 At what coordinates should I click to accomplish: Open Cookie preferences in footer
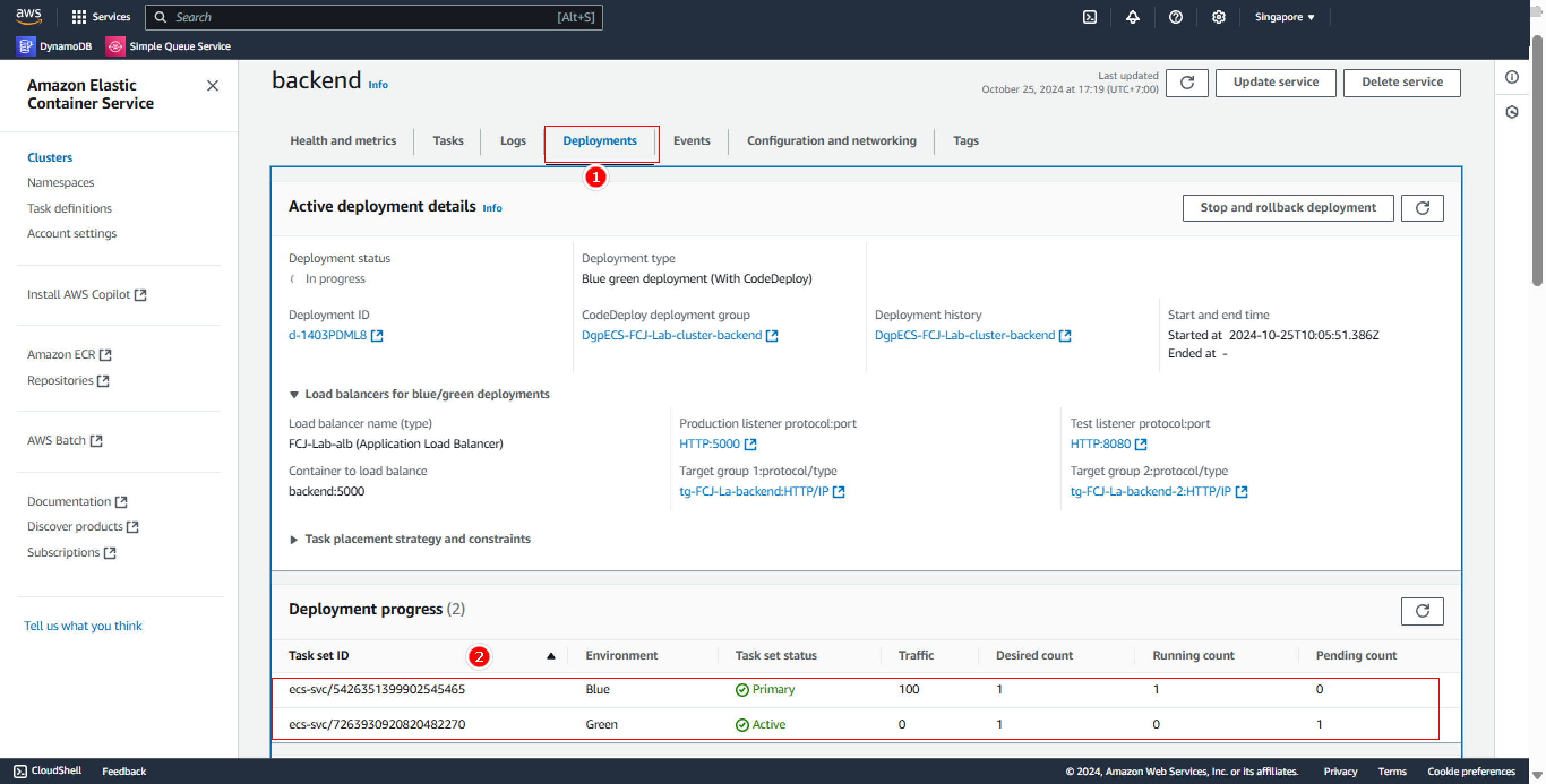click(x=1471, y=771)
